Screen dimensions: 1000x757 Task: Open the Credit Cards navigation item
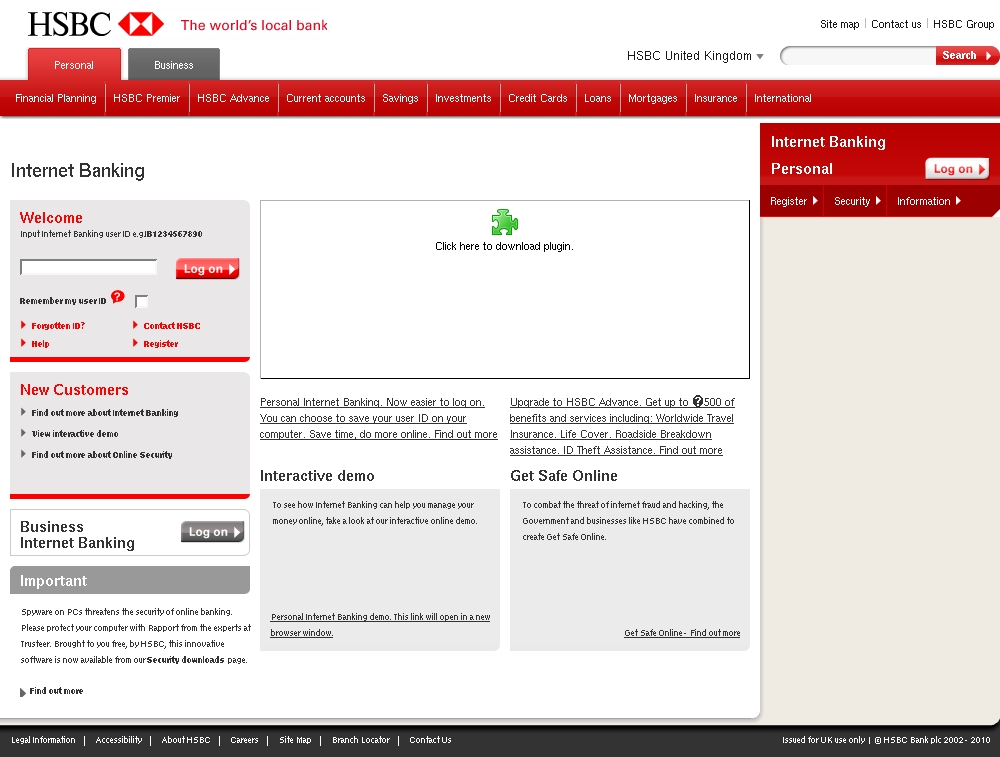[x=537, y=98]
